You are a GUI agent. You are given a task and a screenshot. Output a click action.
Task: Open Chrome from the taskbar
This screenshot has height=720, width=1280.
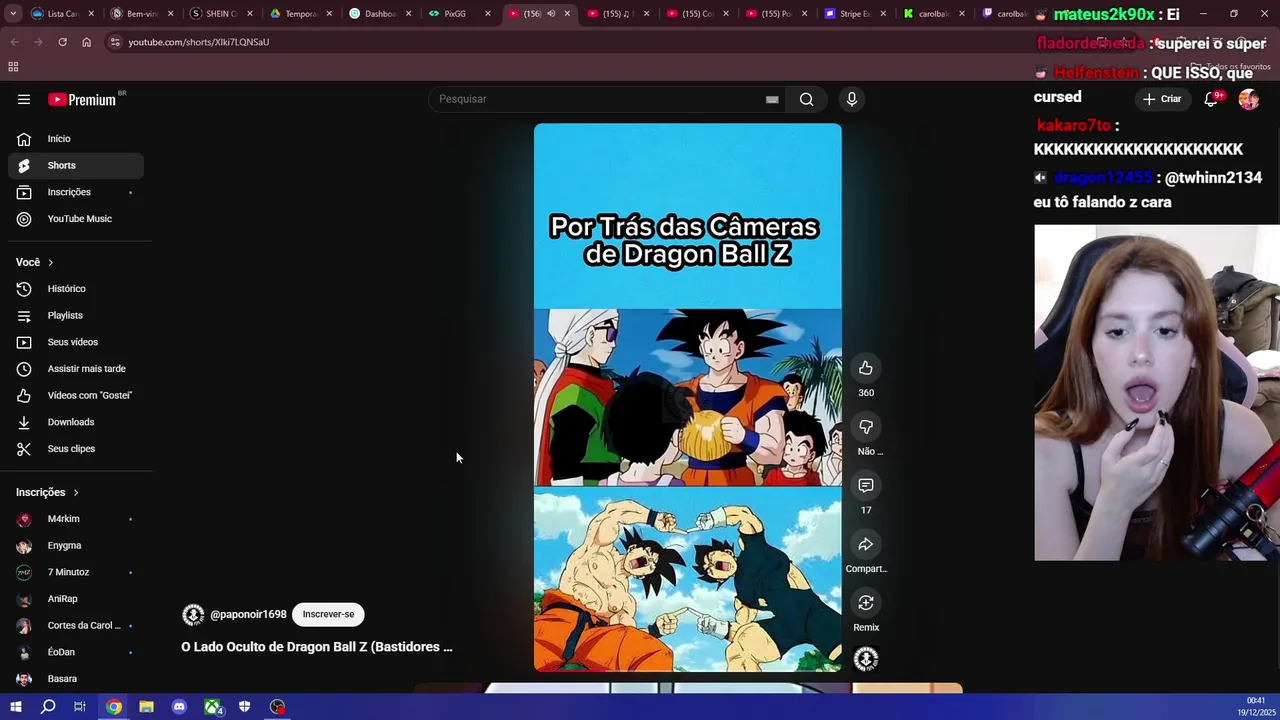coord(114,707)
